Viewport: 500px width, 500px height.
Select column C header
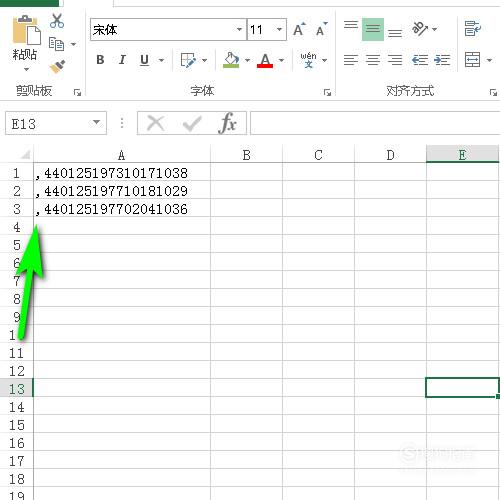coord(318,154)
